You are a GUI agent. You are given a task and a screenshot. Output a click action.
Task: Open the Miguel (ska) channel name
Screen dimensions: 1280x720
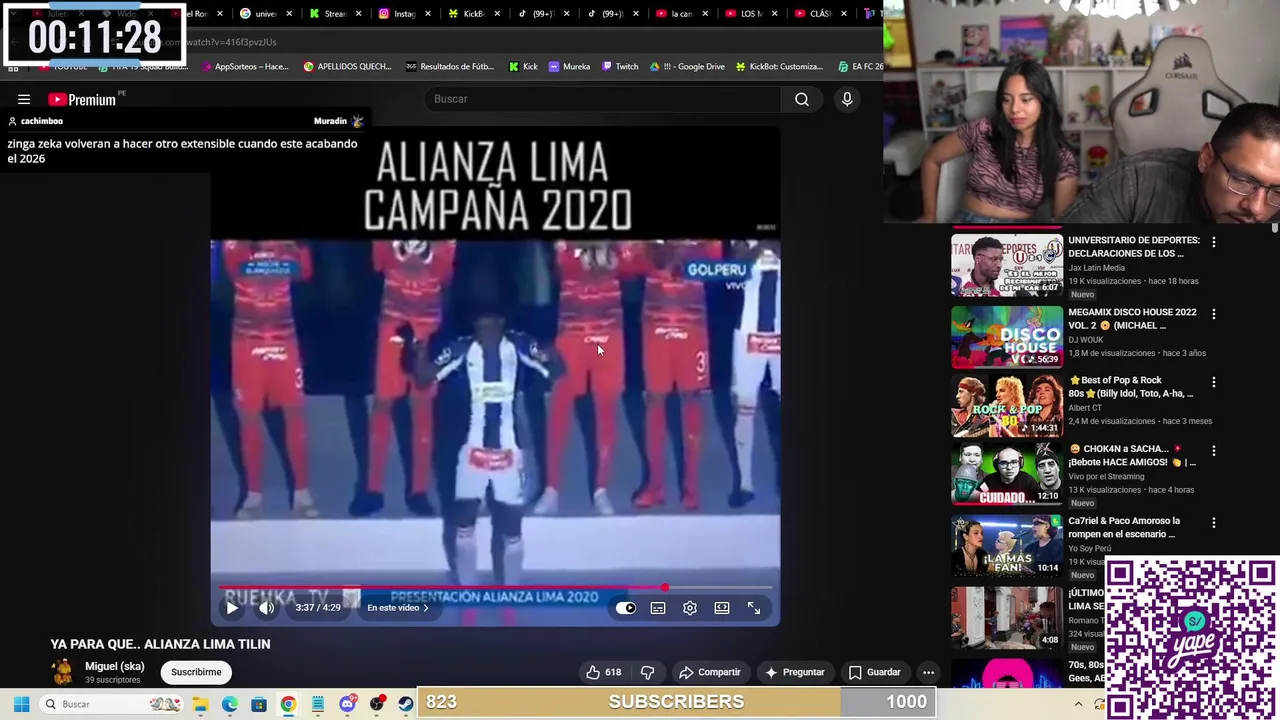tap(114, 666)
